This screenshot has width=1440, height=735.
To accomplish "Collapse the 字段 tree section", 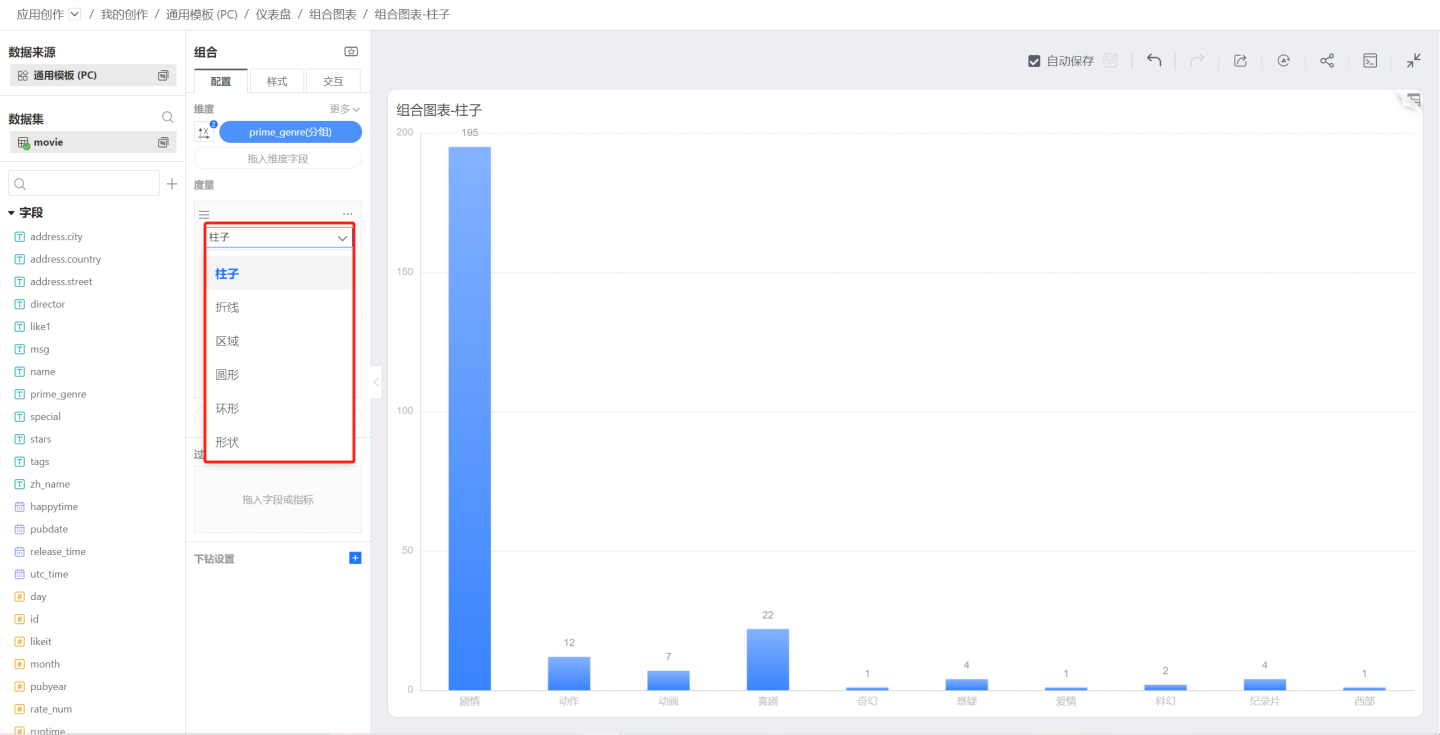I will 12,213.
